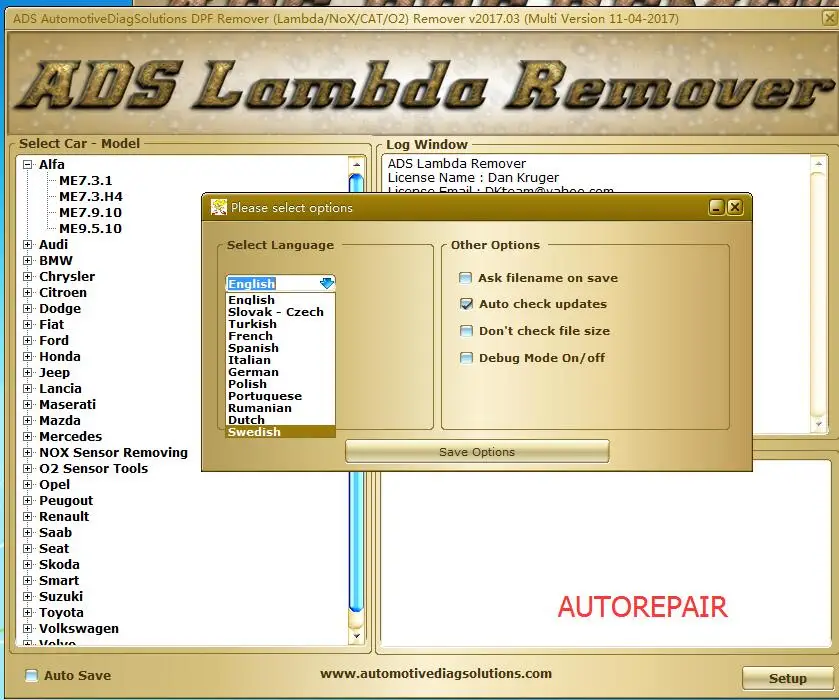Click the Save Options button
839x700 pixels.
pyautogui.click(x=477, y=452)
